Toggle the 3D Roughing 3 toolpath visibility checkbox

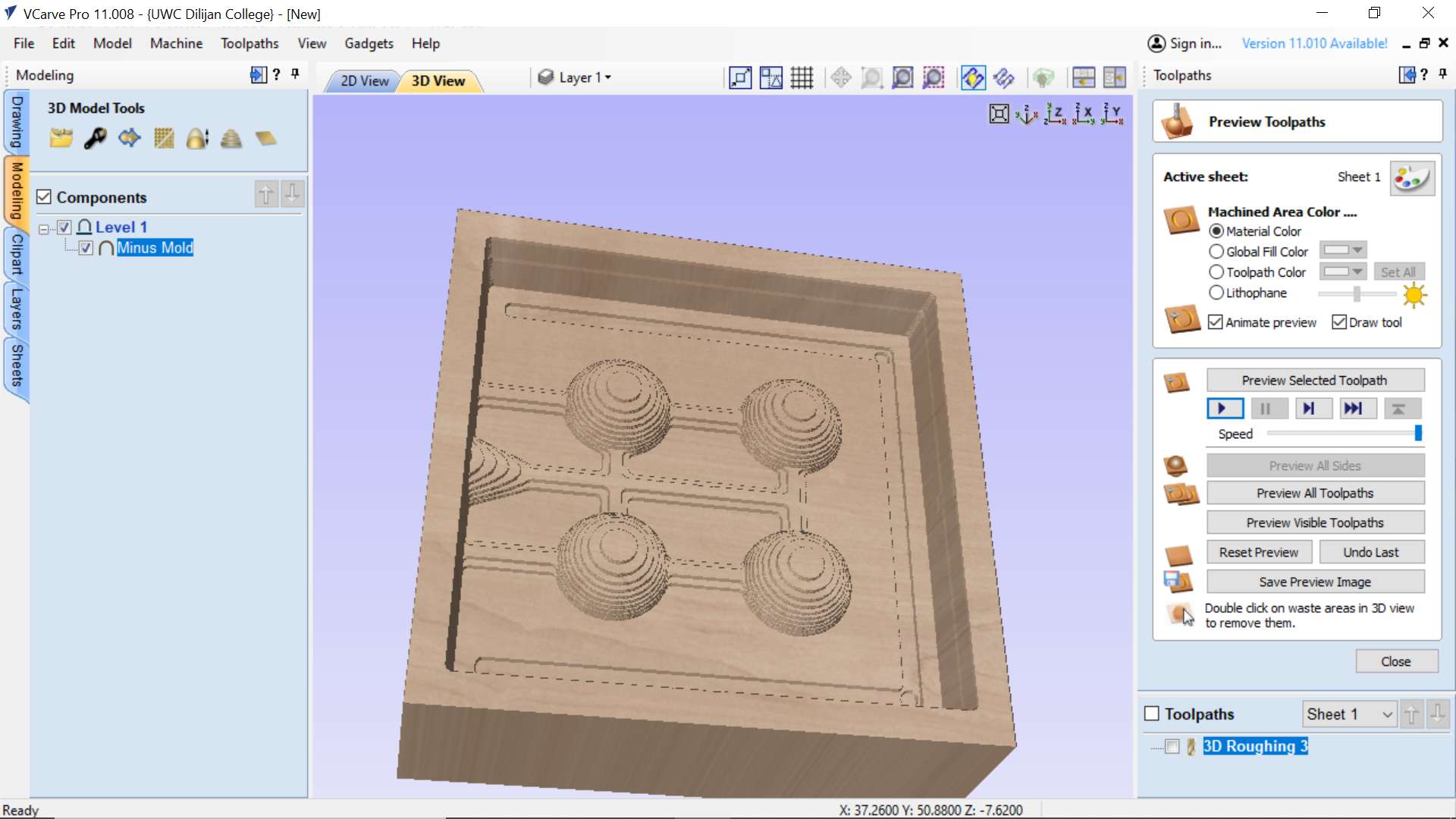(1172, 747)
